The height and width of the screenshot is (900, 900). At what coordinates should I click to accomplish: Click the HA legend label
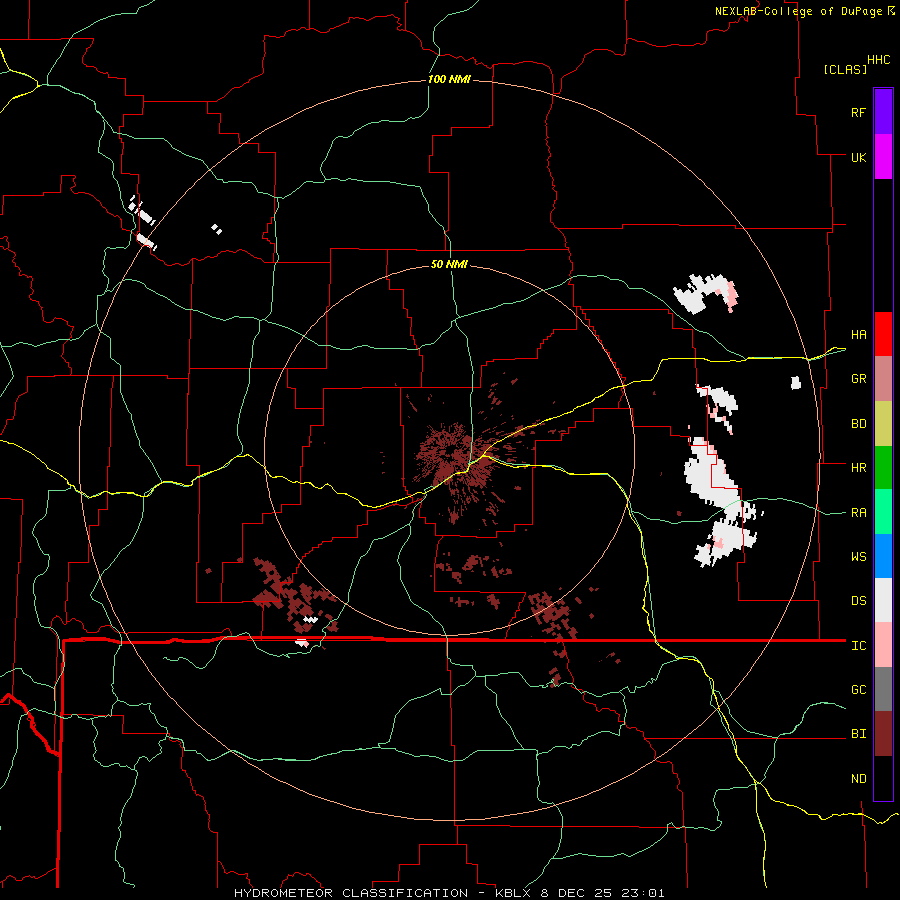pos(858,335)
